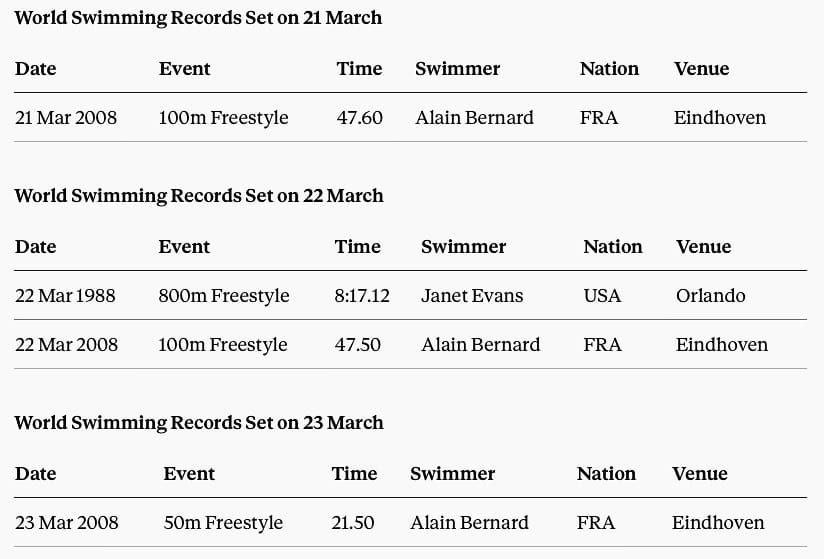Select the 21.50 time value
824x559 pixels.
pos(353,523)
